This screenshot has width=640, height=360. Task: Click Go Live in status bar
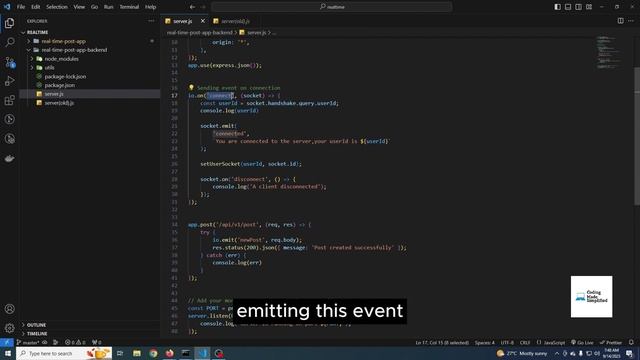tap(582, 342)
